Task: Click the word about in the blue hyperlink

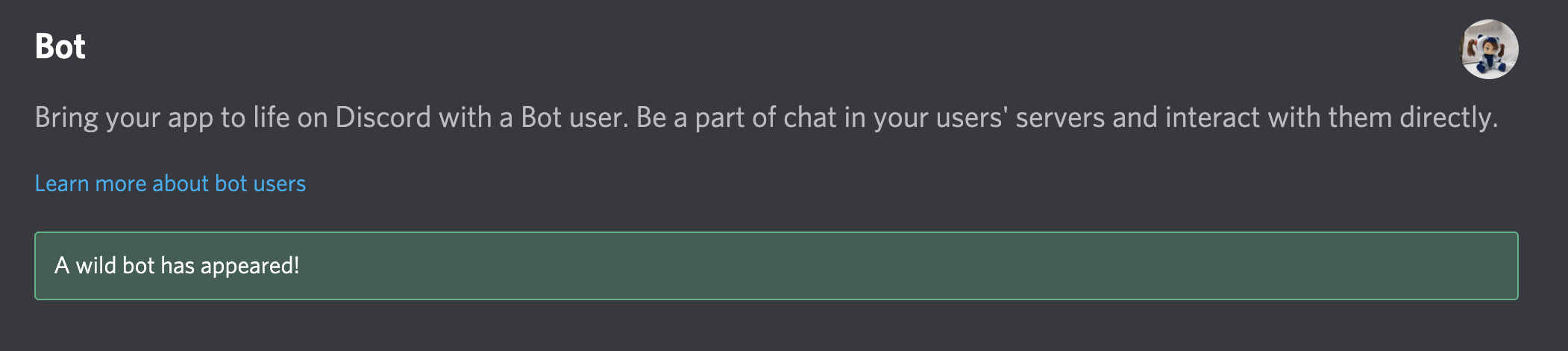Action: point(181,184)
